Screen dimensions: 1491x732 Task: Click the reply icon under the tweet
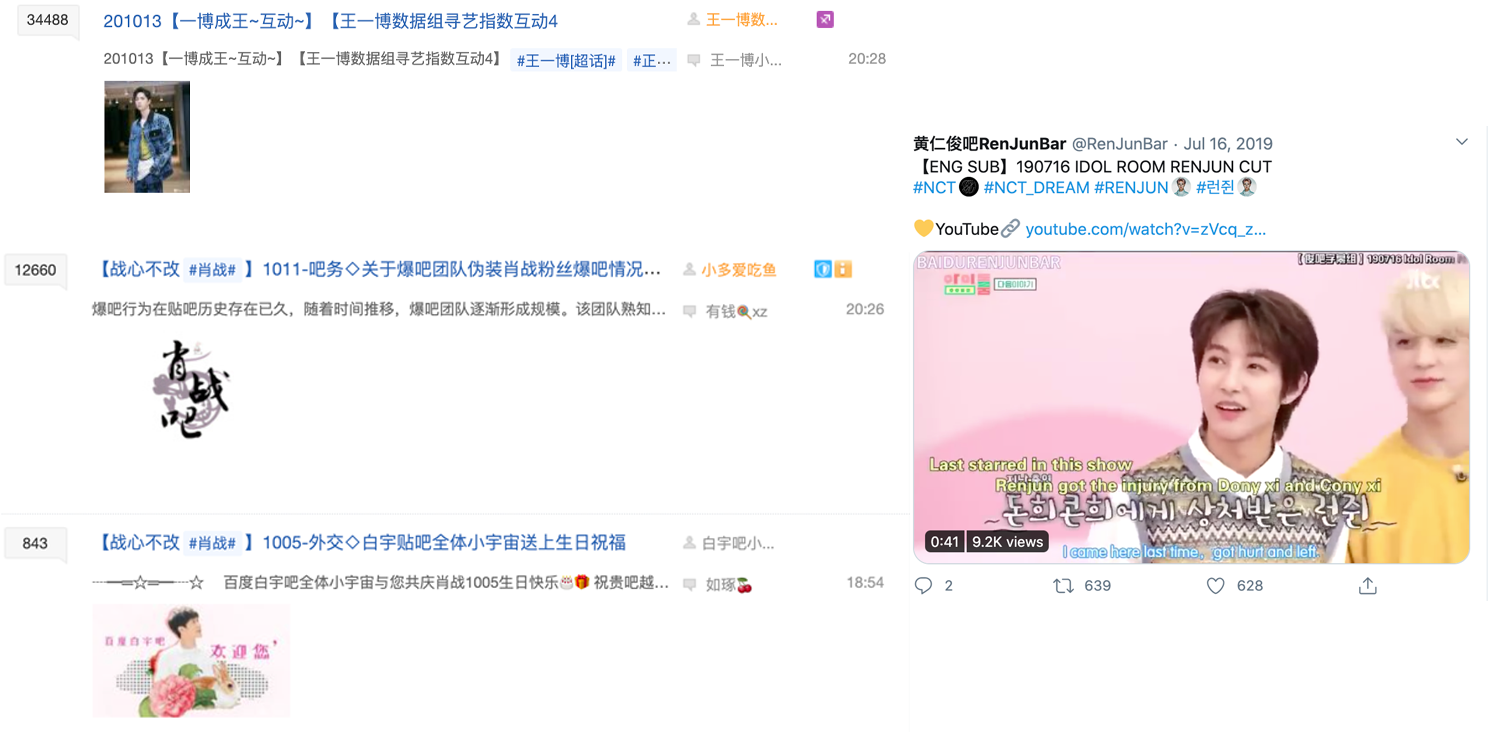[923, 586]
